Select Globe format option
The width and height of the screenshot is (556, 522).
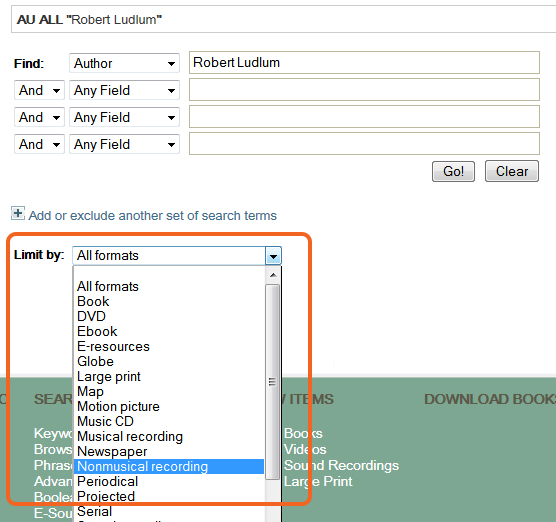169,361
